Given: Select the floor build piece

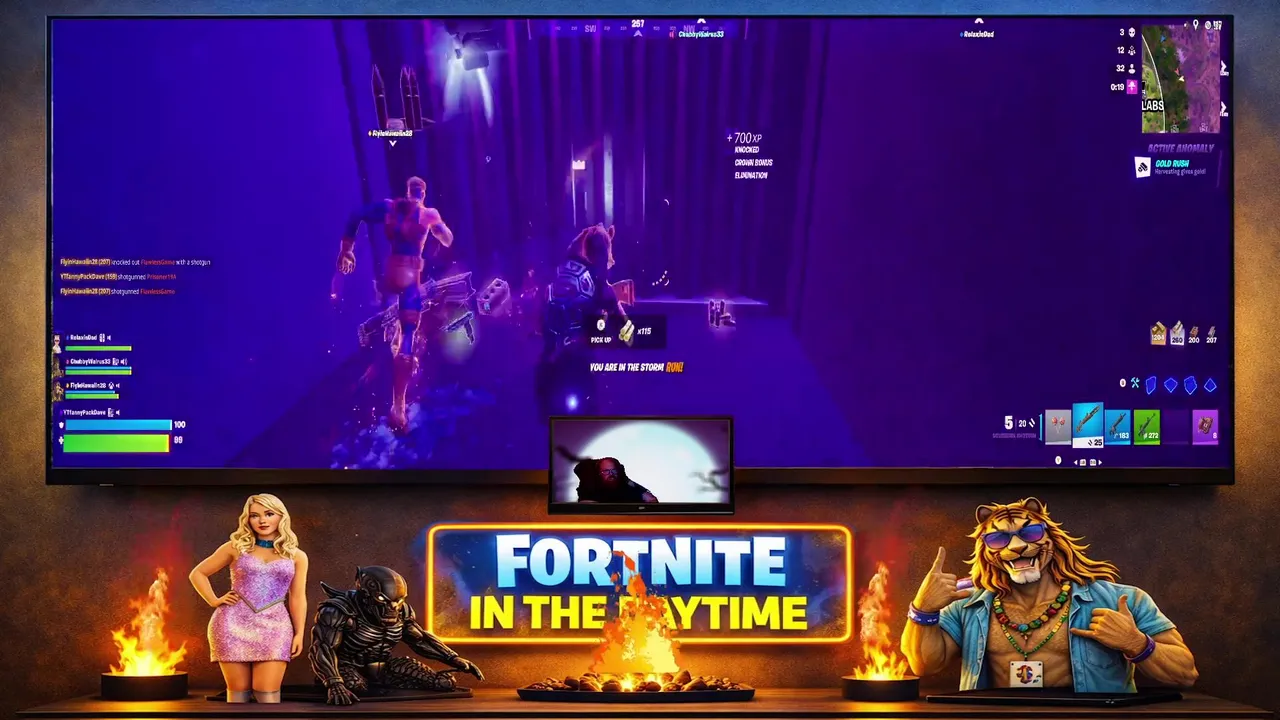Looking at the screenshot, I should [x=1171, y=385].
